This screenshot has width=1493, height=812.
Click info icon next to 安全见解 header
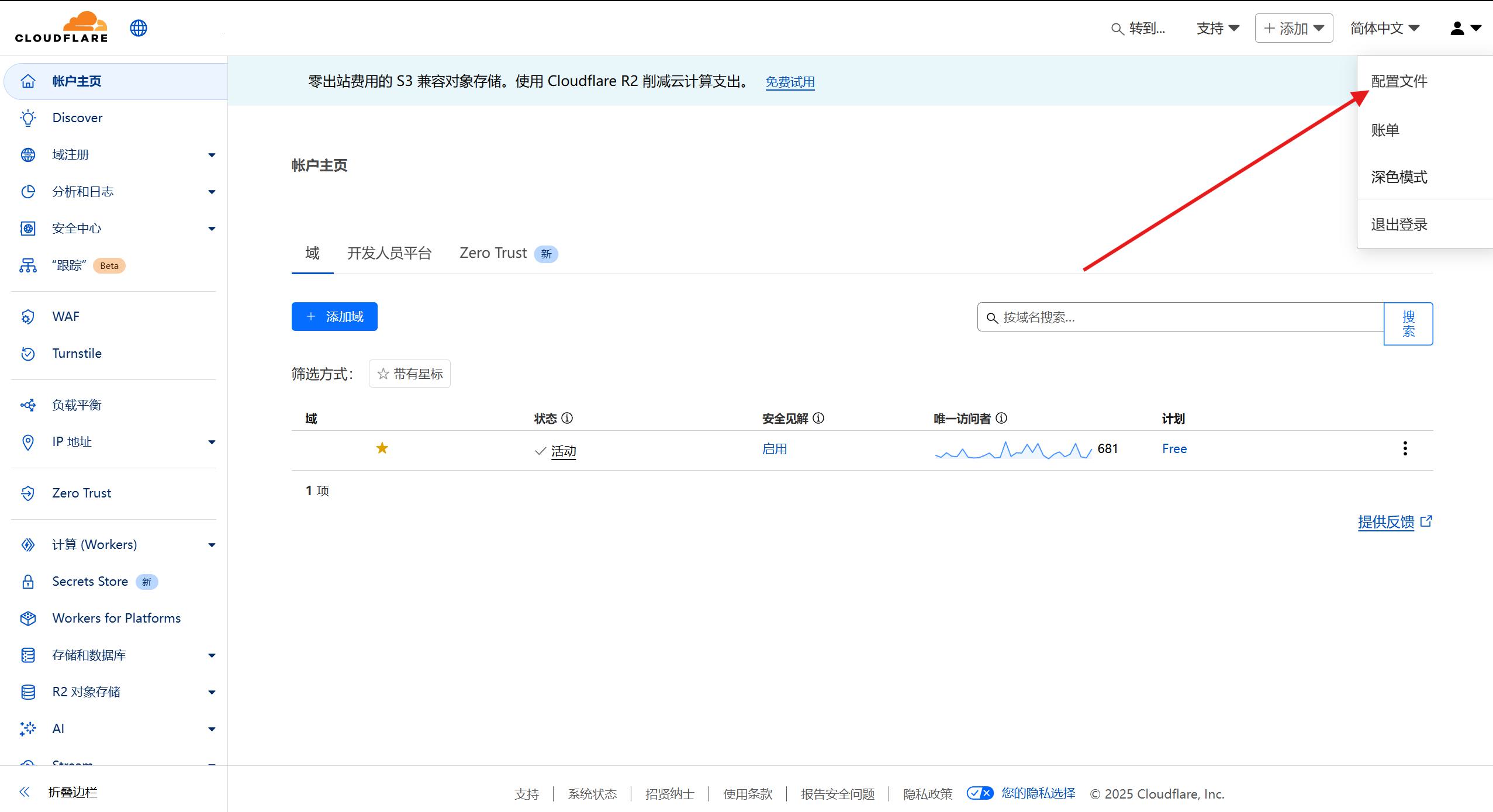[x=818, y=419]
